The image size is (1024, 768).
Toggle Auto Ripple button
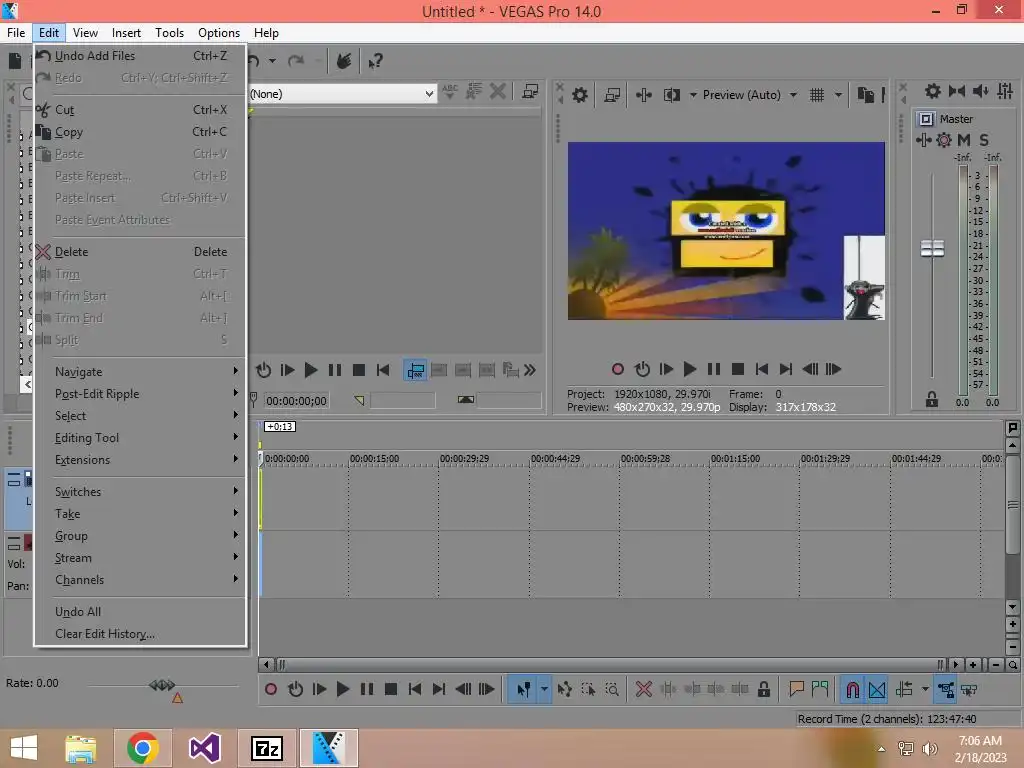tap(904, 689)
